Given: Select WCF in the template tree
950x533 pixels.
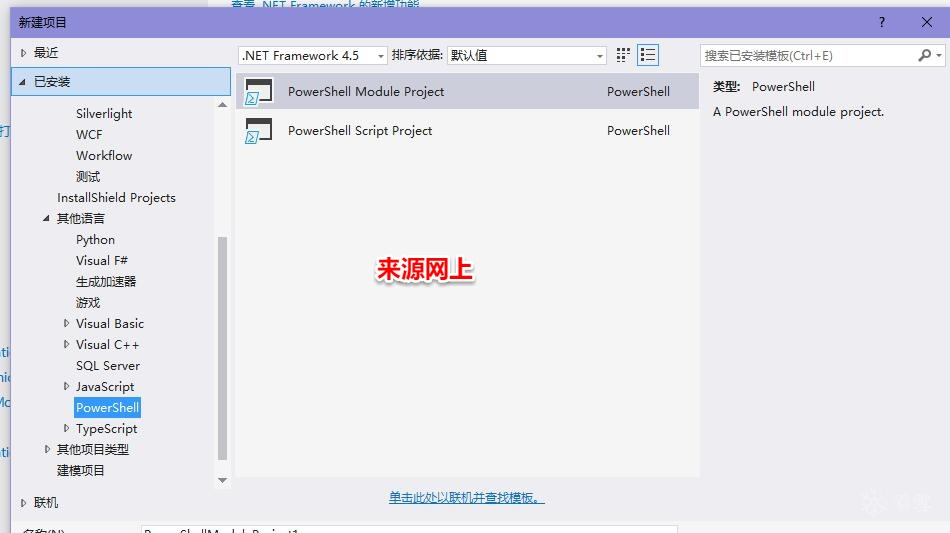Looking at the screenshot, I should point(89,134).
